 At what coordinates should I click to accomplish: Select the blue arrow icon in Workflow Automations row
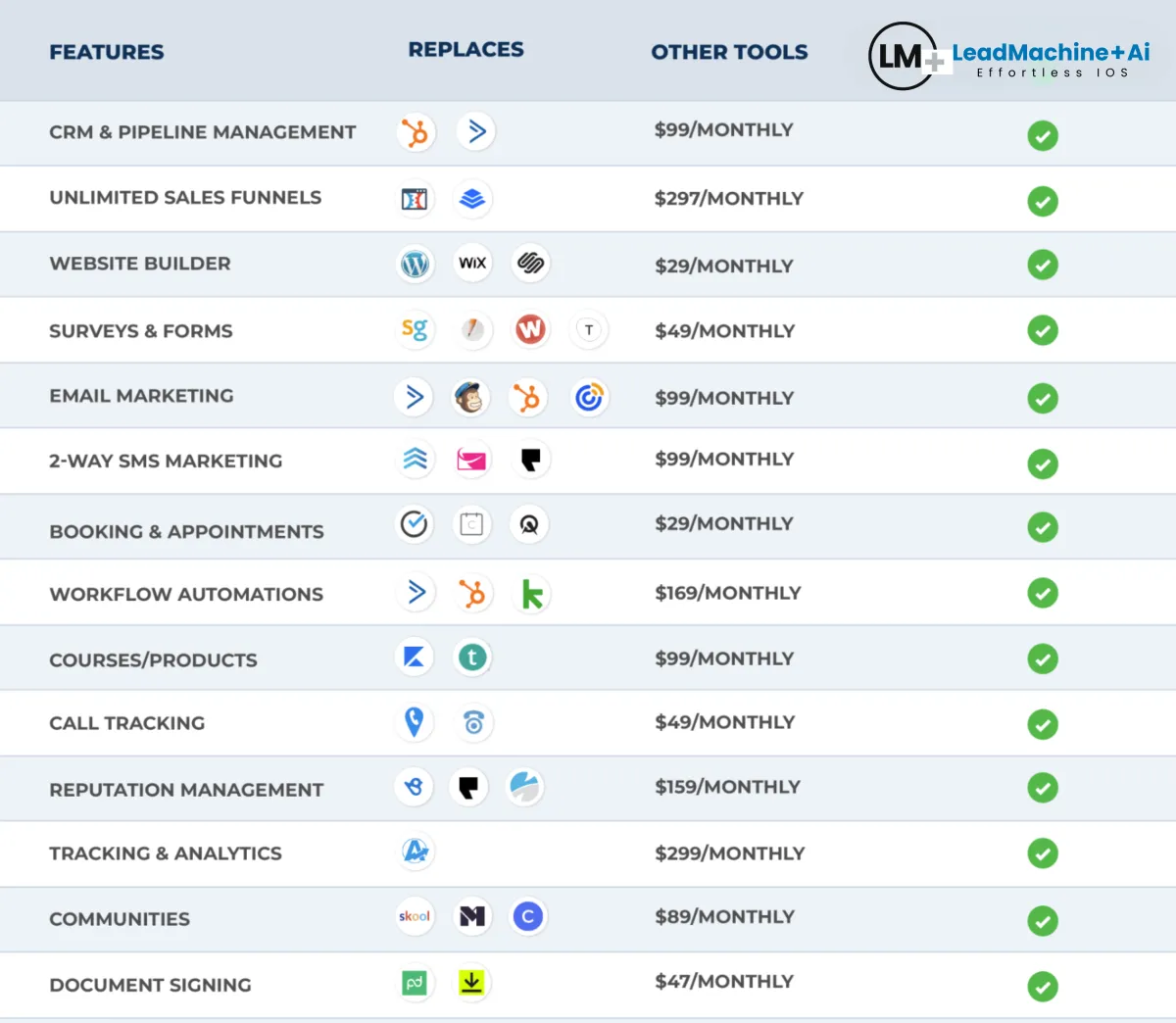416,592
